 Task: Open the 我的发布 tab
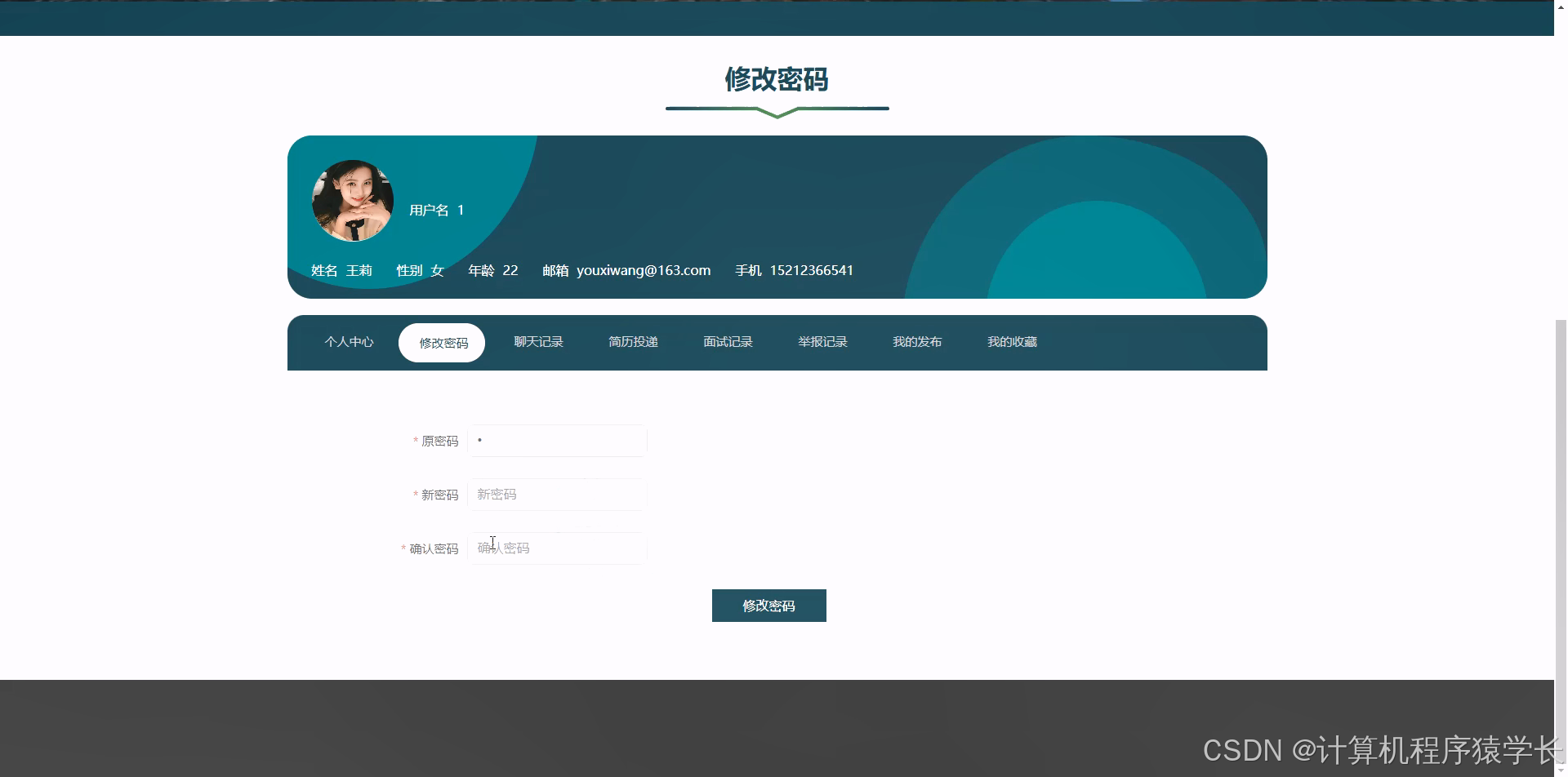(917, 342)
